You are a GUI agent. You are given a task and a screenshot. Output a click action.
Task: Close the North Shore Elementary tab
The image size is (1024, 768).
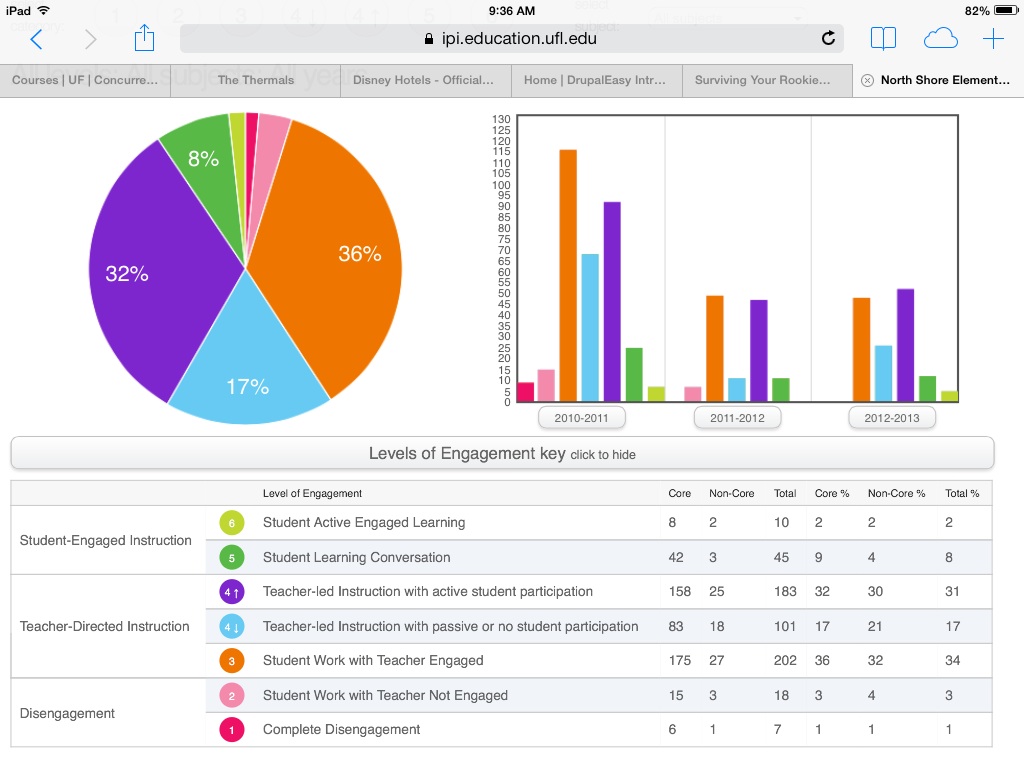tap(867, 81)
